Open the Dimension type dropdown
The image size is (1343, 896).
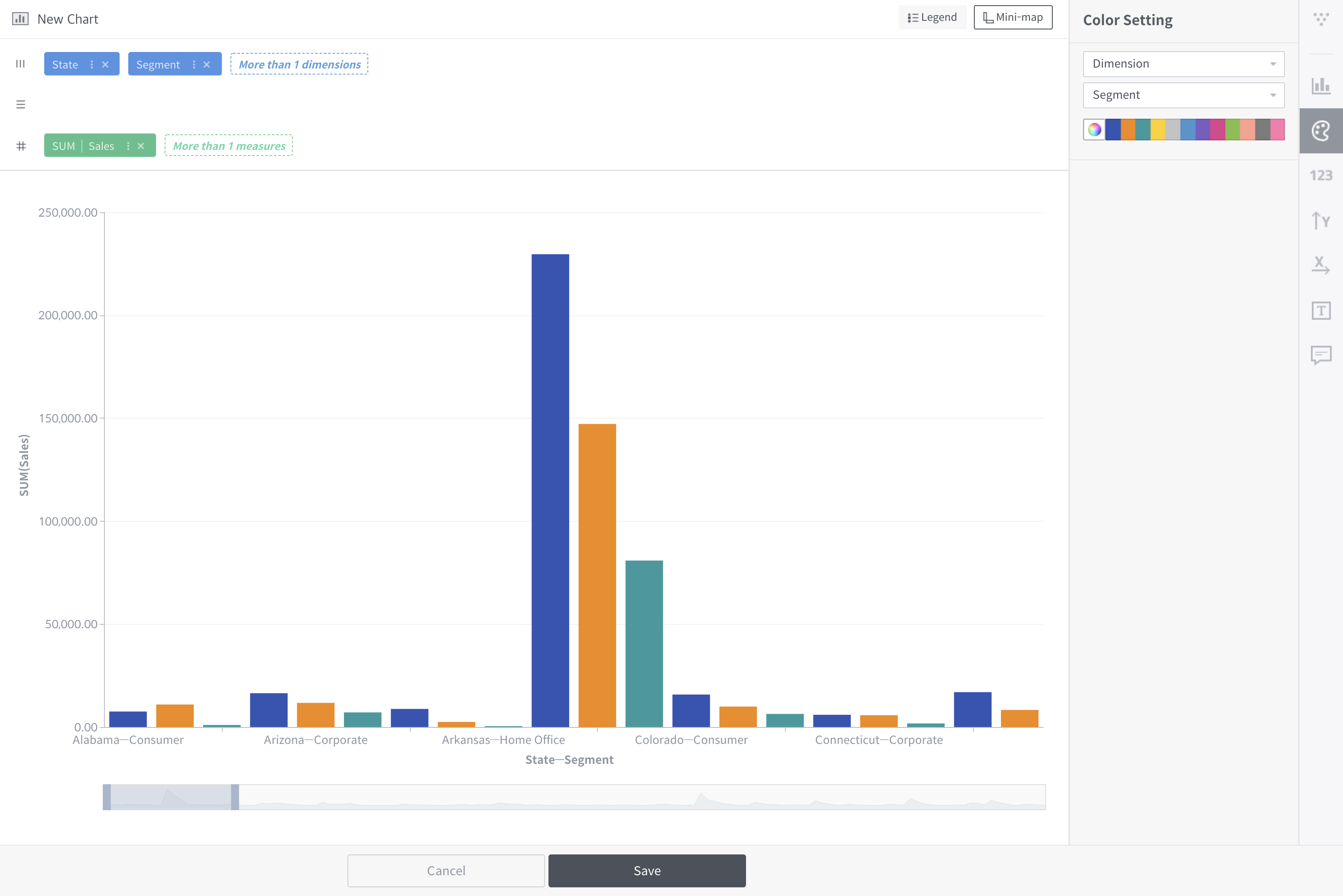click(x=1183, y=63)
